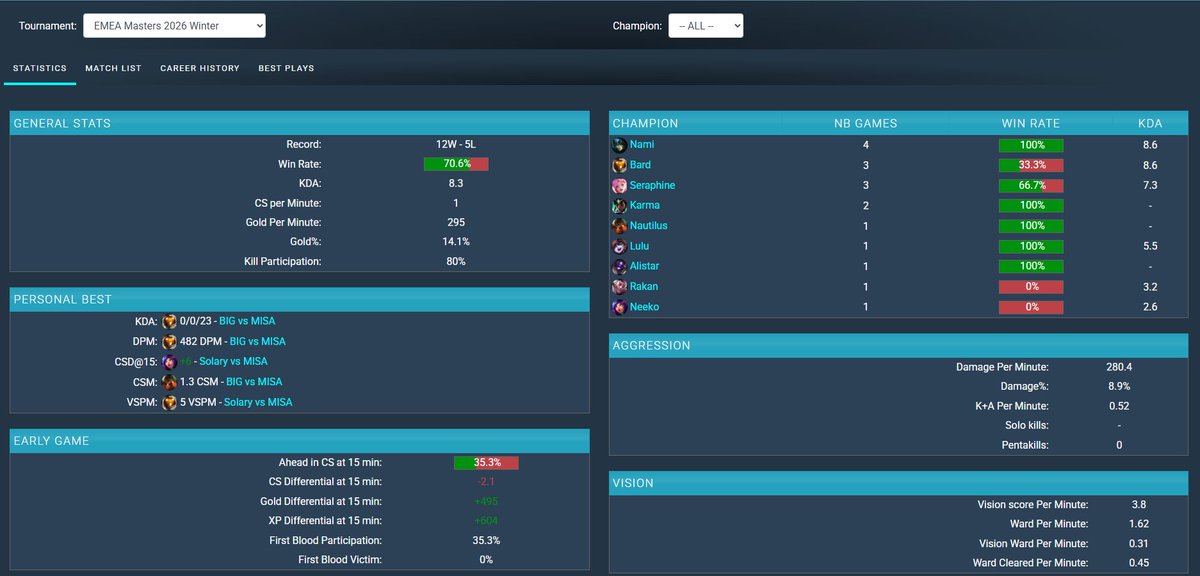Open the Bard champion link
1200x576 pixels.
(x=640, y=165)
